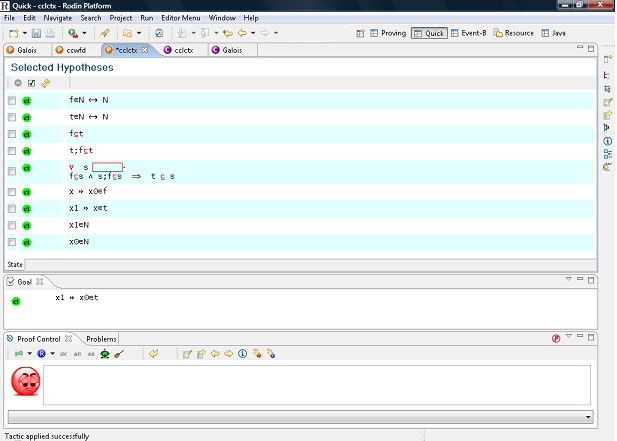Click the red input box in quantified hypothesis

[107, 166]
